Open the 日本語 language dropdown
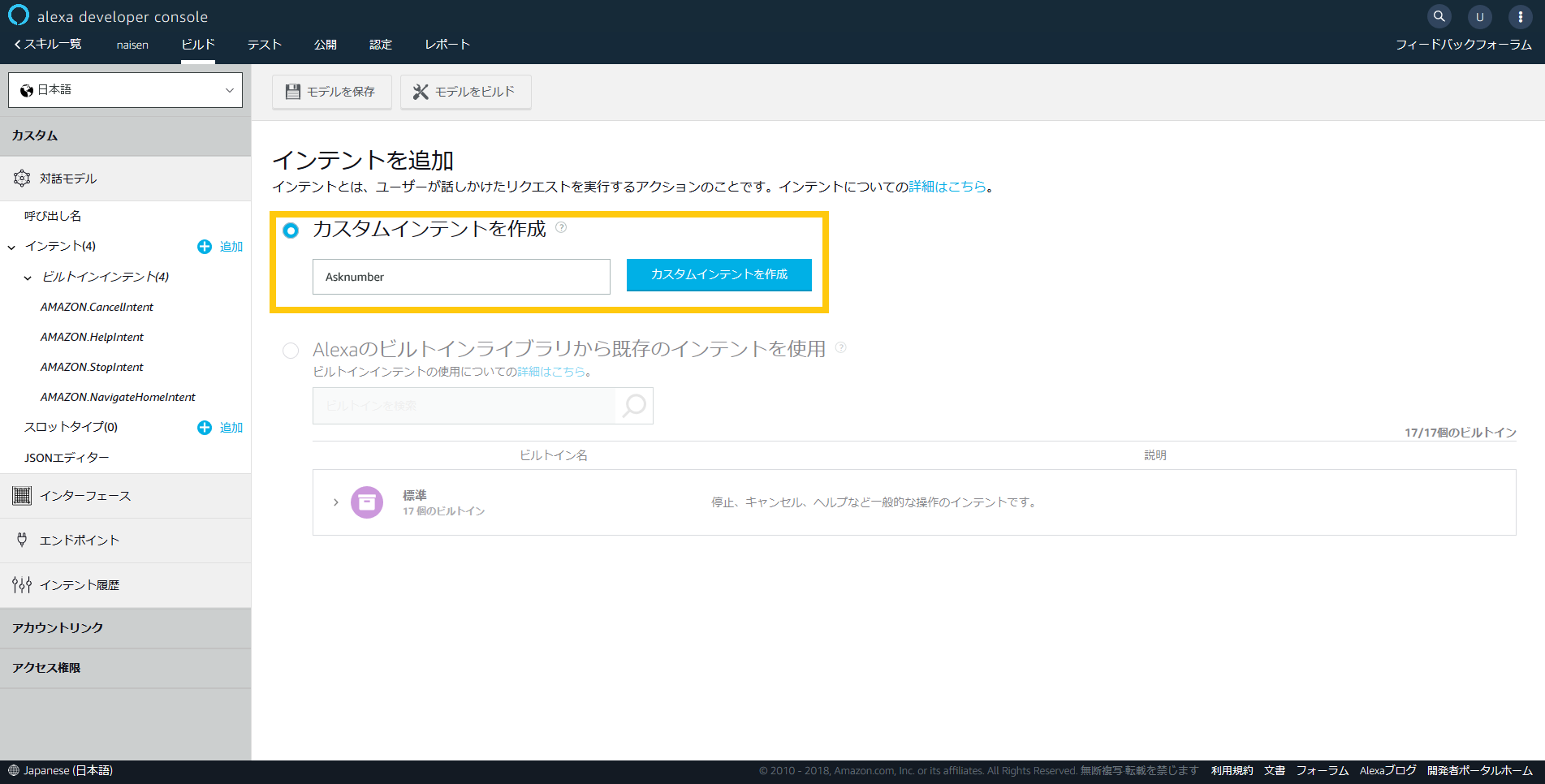 126,90
